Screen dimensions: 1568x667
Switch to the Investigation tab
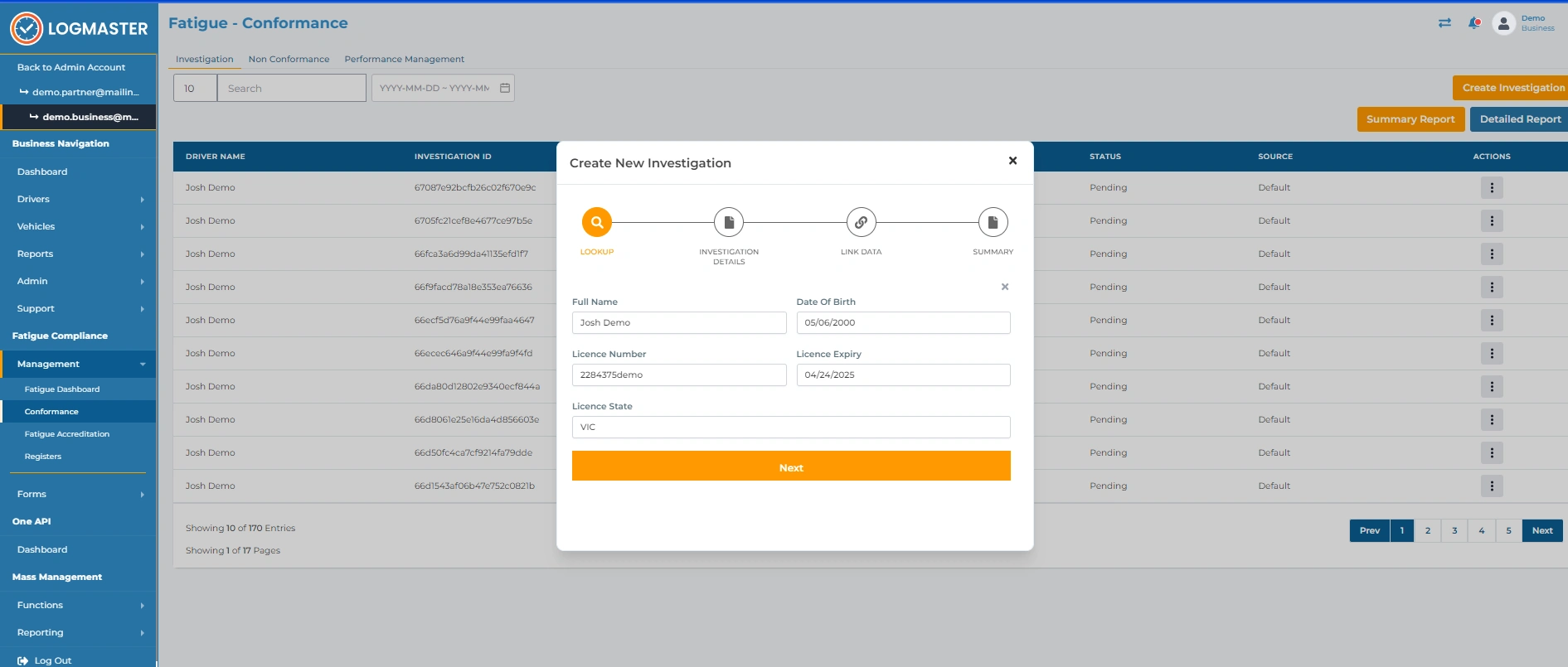pos(205,59)
